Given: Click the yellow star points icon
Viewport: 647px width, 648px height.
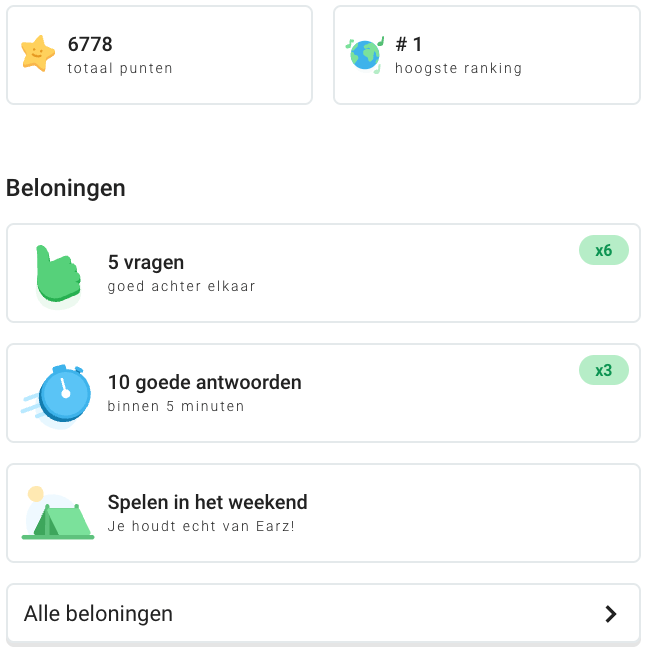Looking at the screenshot, I should [x=38, y=54].
